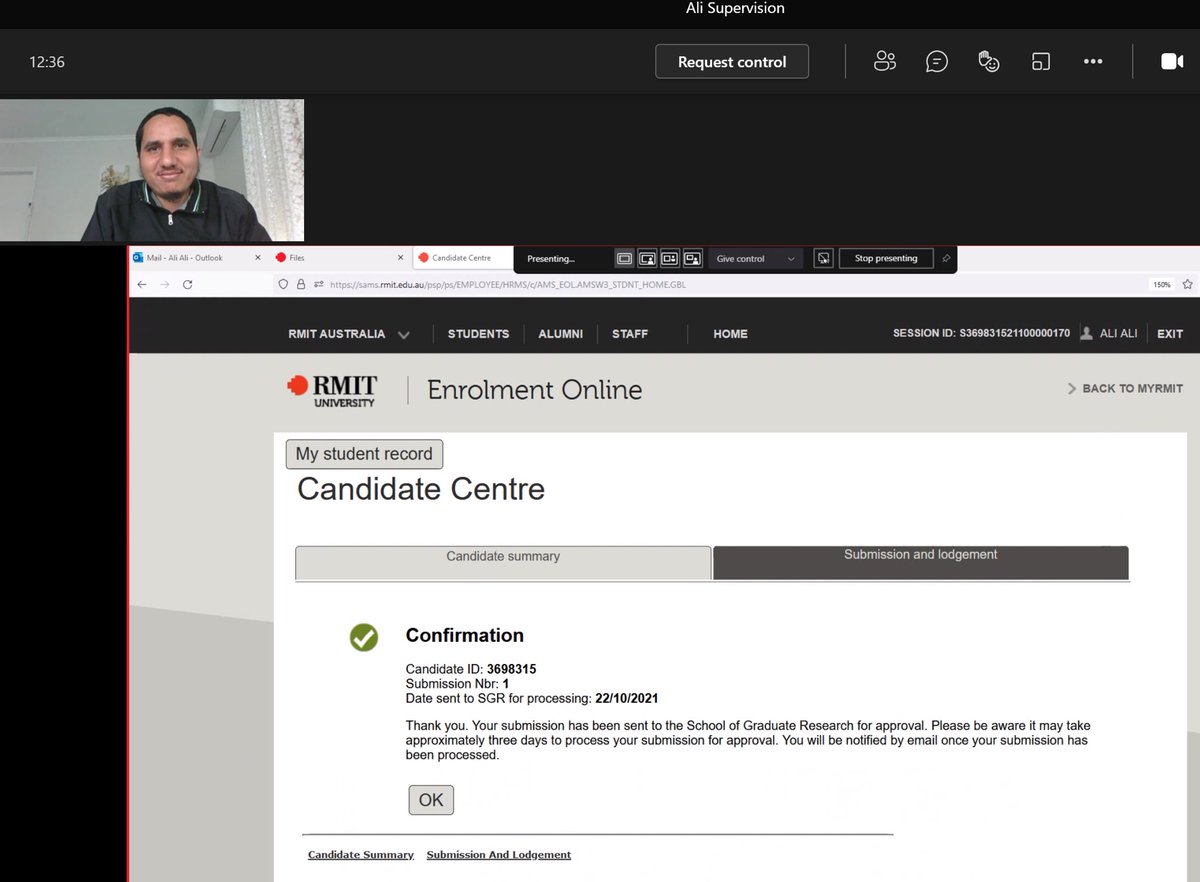This screenshot has width=1200, height=882.
Task: Click the padlock site info icon
Action: tap(301, 284)
